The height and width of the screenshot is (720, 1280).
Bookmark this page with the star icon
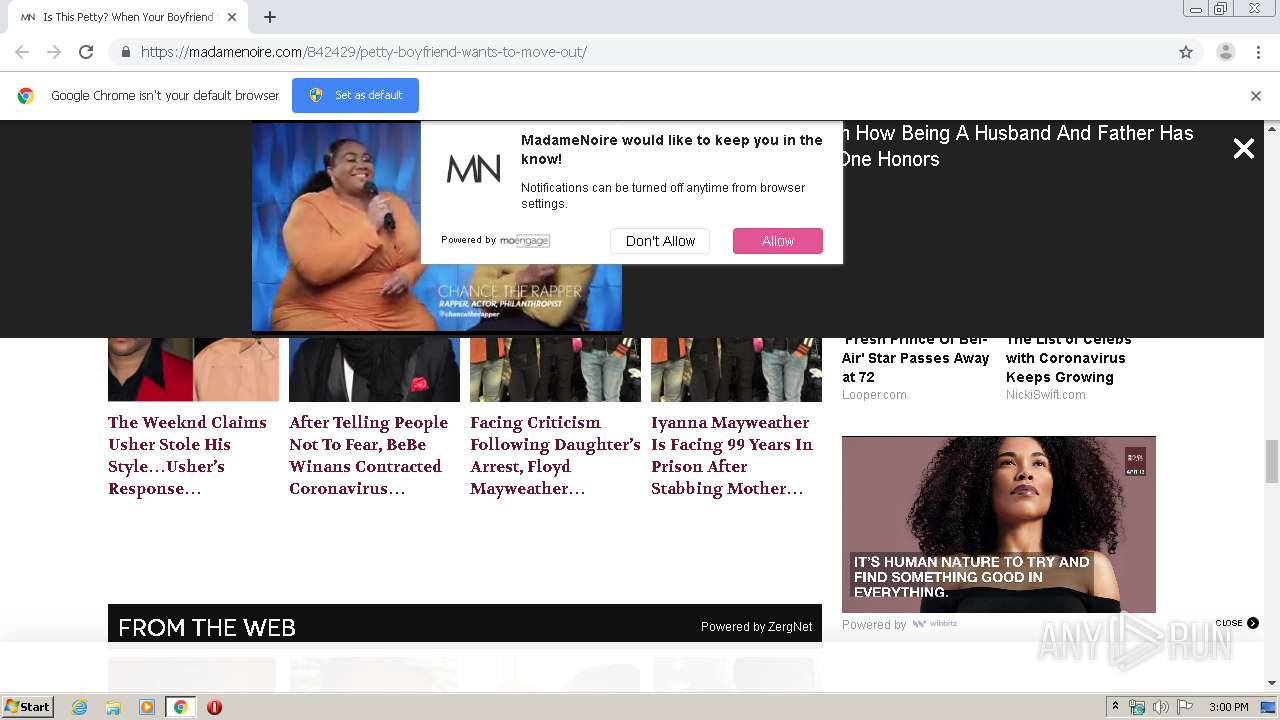tap(1186, 52)
